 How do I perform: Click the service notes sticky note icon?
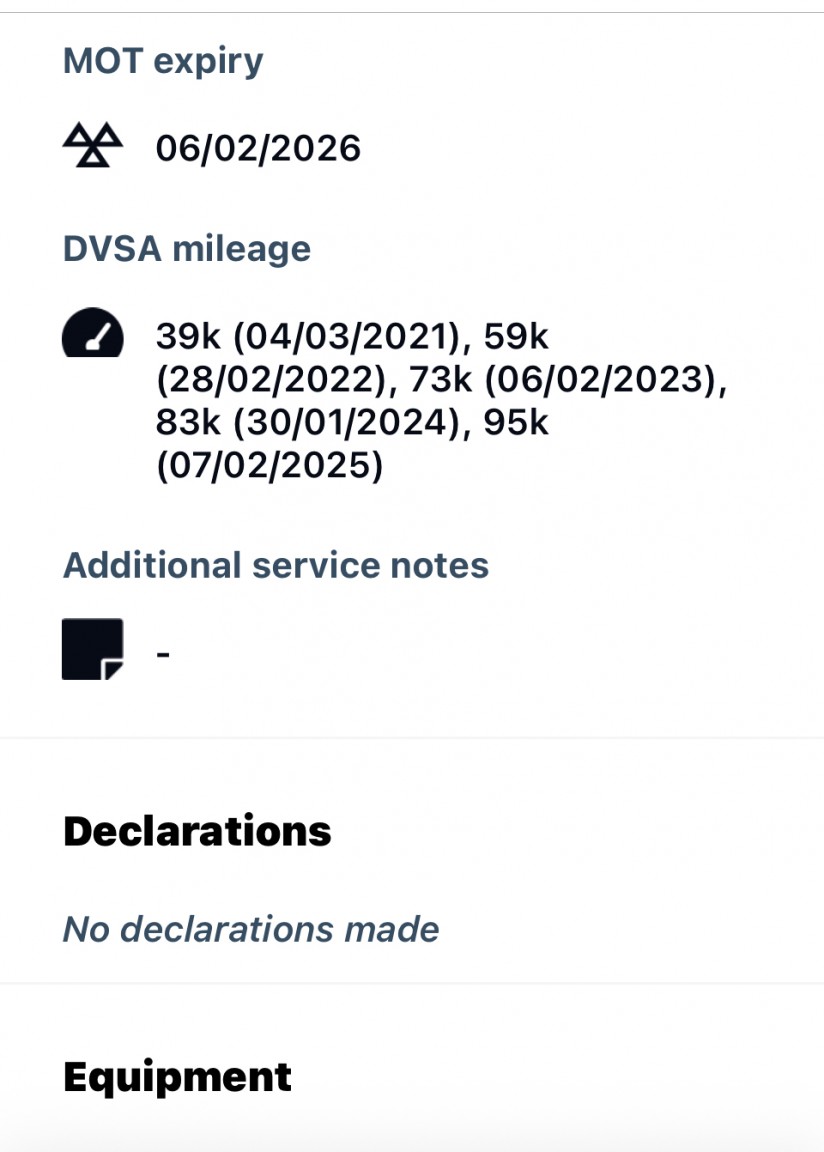pyautogui.click(x=92, y=649)
